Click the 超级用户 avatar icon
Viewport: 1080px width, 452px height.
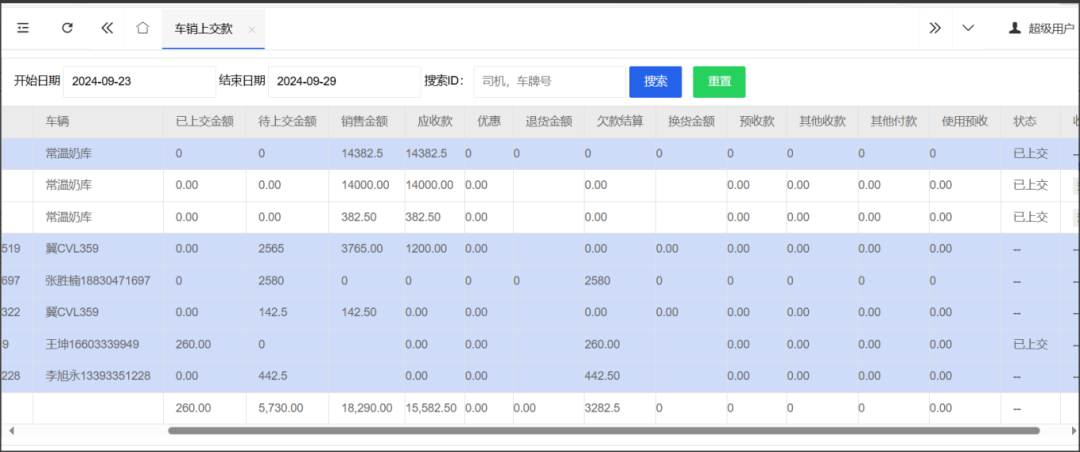click(1015, 28)
